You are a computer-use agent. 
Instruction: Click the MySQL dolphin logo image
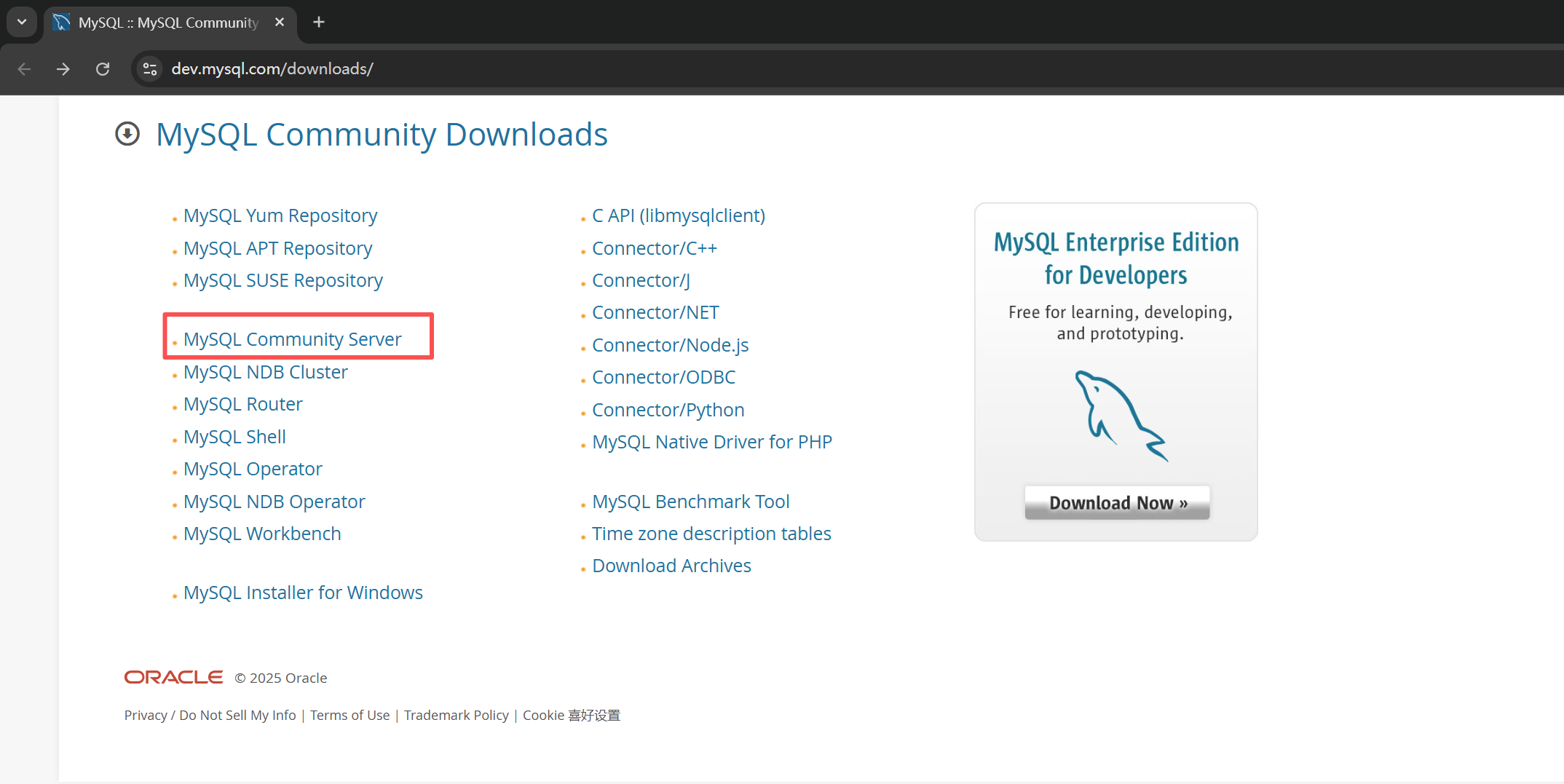click(1121, 416)
